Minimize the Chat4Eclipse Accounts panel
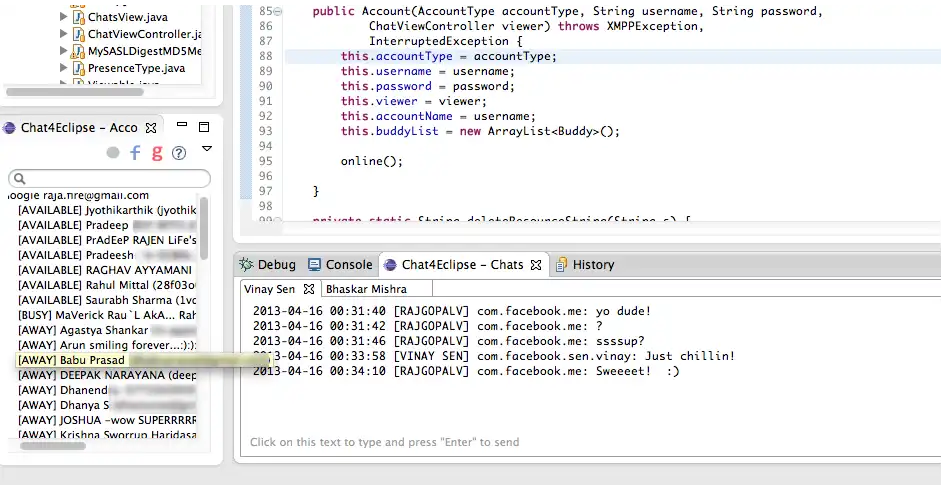 point(182,125)
